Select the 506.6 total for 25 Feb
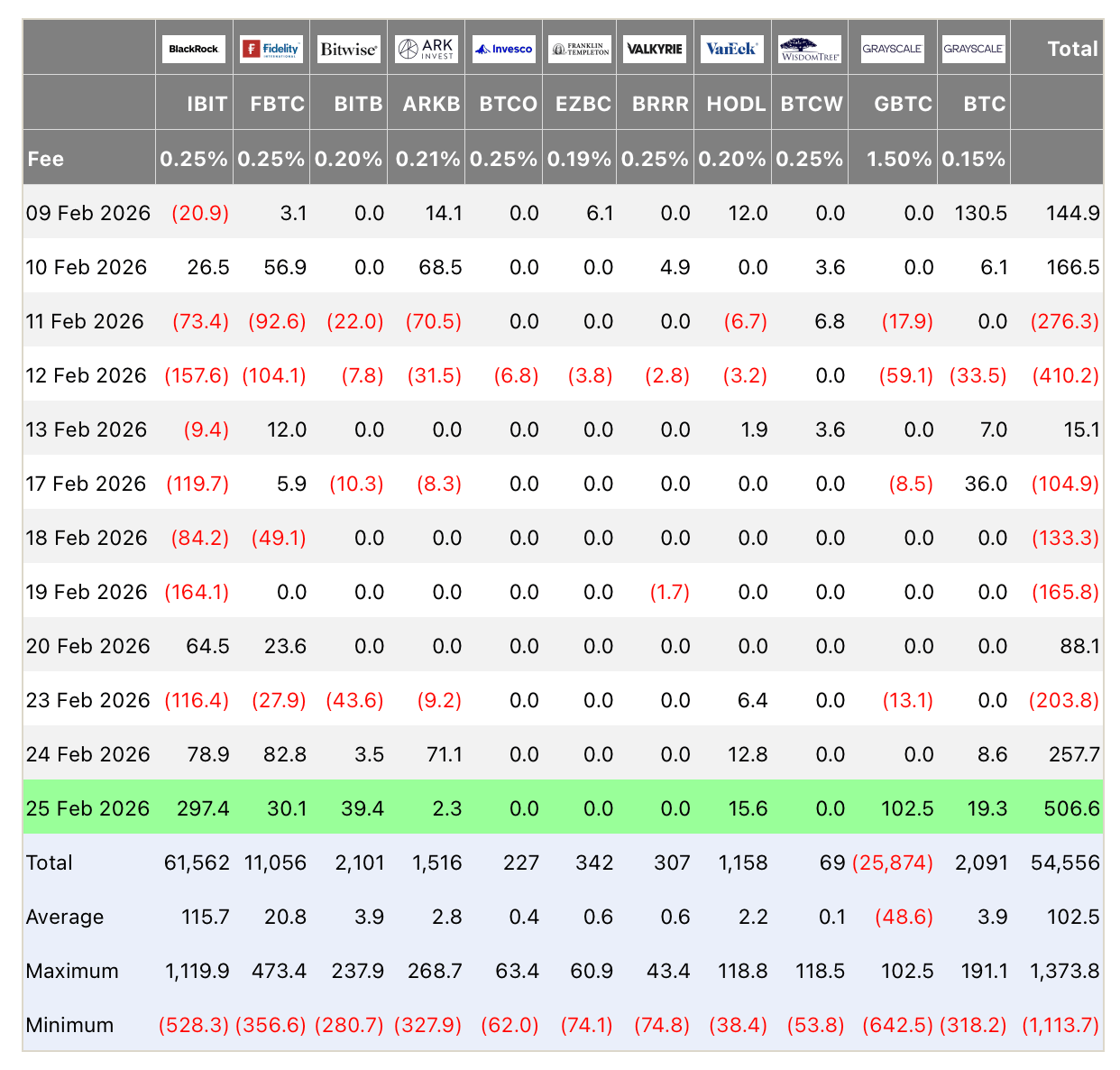Screen dimensions: 1120x1070 coord(1071,808)
